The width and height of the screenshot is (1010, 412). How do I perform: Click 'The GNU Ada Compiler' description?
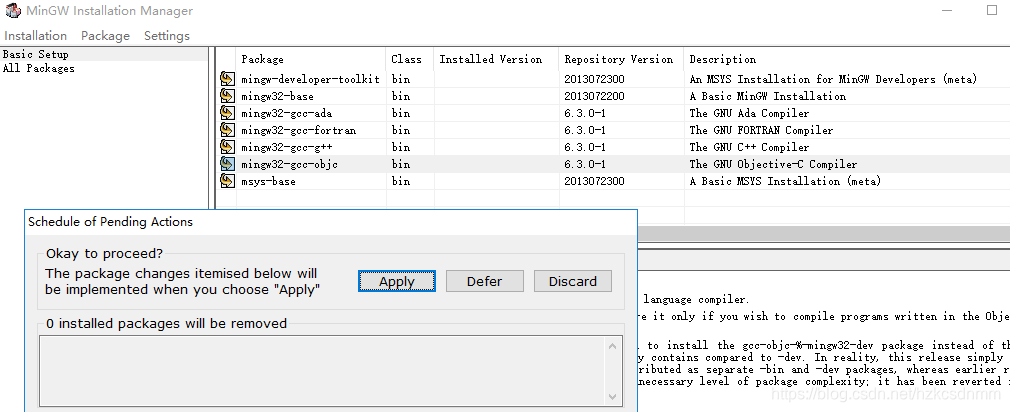(x=749, y=113)
